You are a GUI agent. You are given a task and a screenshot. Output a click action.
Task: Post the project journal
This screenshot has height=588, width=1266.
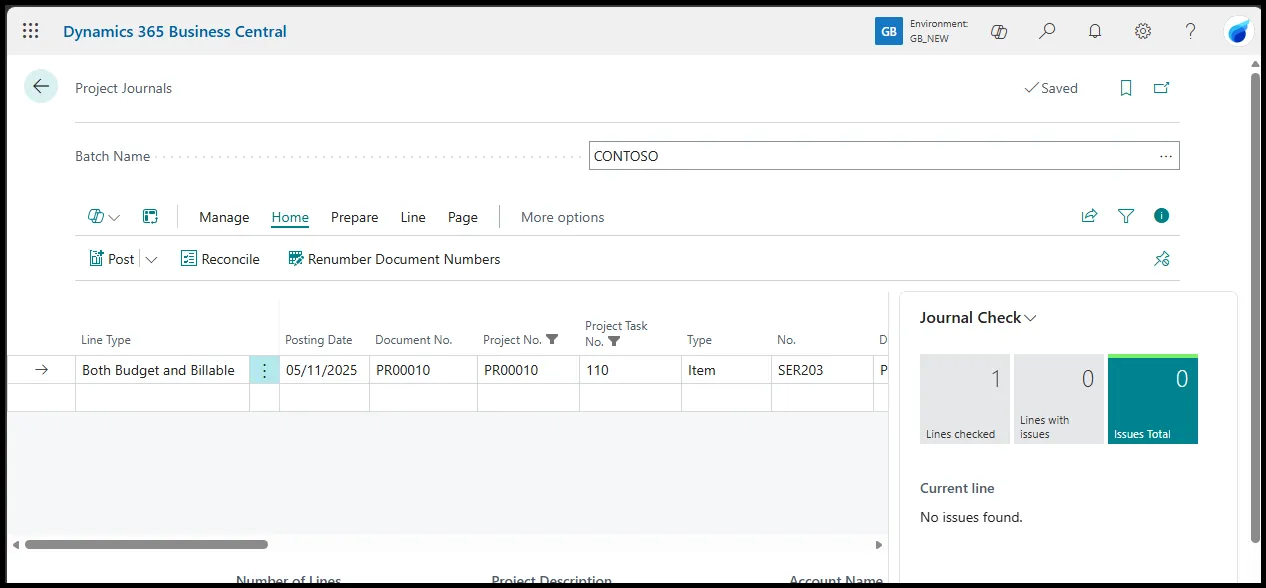click(x=111, y=259)
